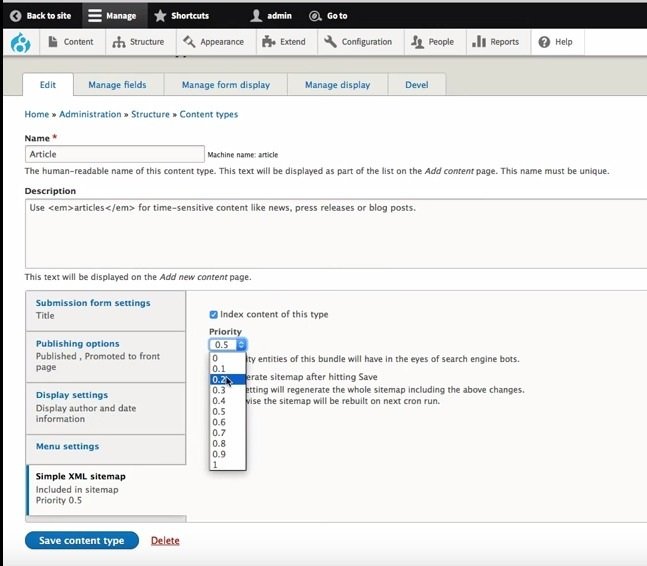647x566 pixels.
Task: Select priority 1 from the dropdown
Action: point(215,464)
